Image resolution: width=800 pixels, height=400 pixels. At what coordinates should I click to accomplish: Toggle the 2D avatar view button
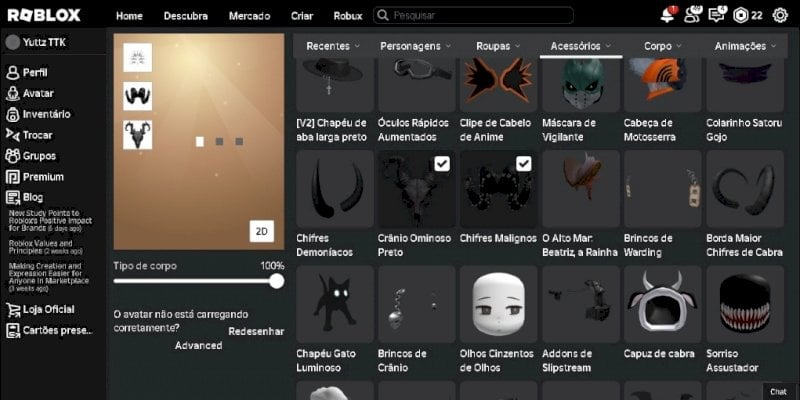[262, 232]
